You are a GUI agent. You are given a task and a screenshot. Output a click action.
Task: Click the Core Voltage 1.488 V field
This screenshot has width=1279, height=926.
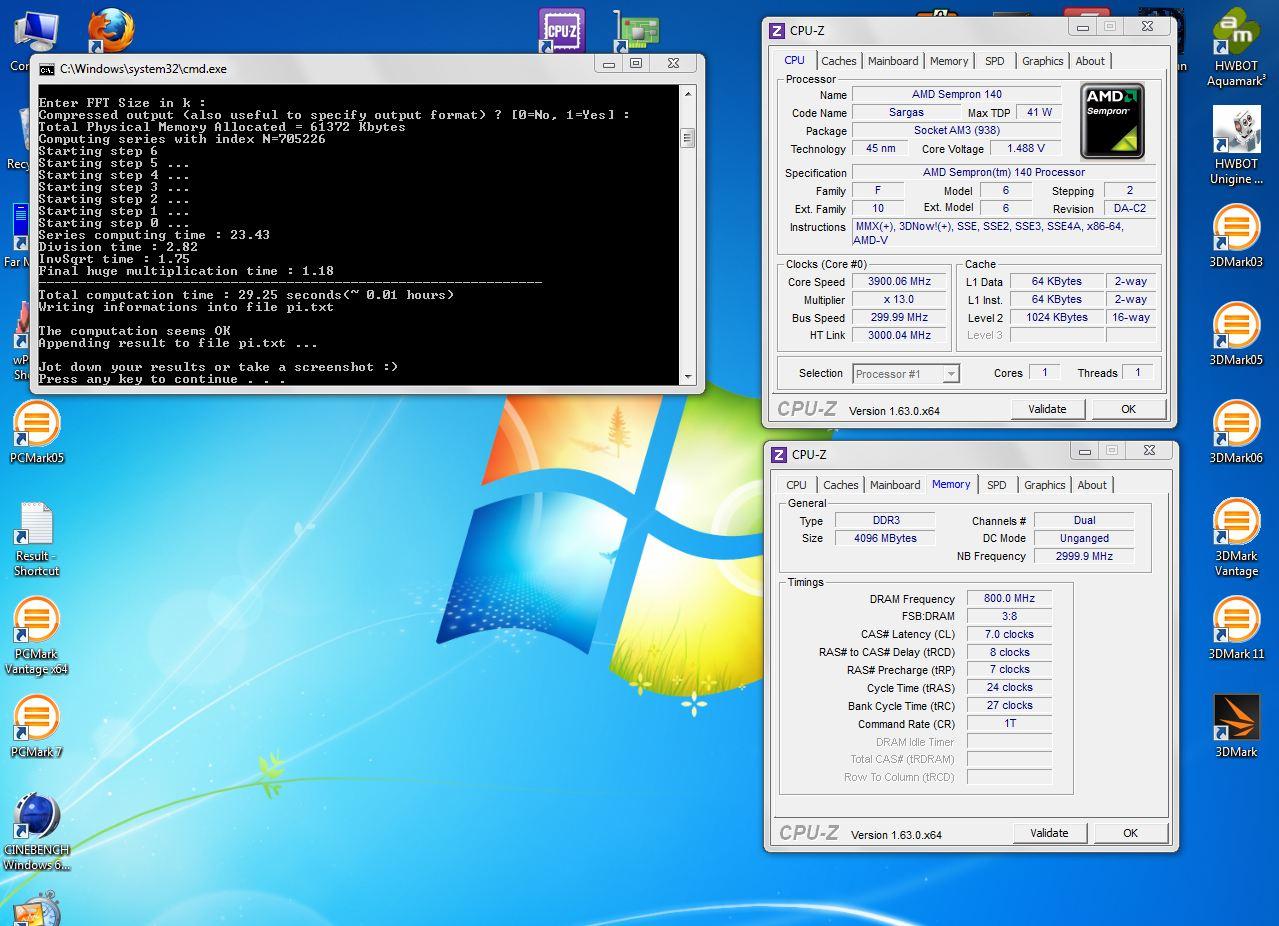coord(1024,148)
